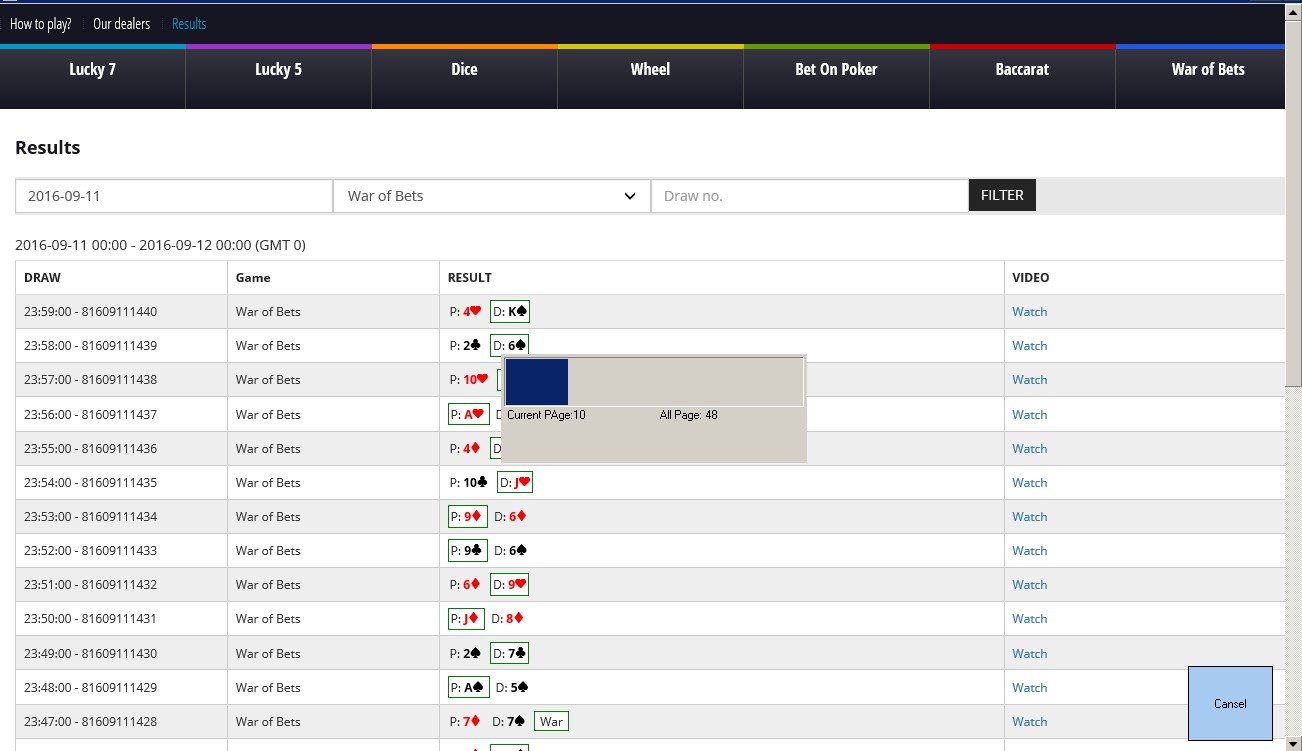The image size is (1302, 751).
Task: Watch video for draw 81609111431
Action: tap(1029, 619)
